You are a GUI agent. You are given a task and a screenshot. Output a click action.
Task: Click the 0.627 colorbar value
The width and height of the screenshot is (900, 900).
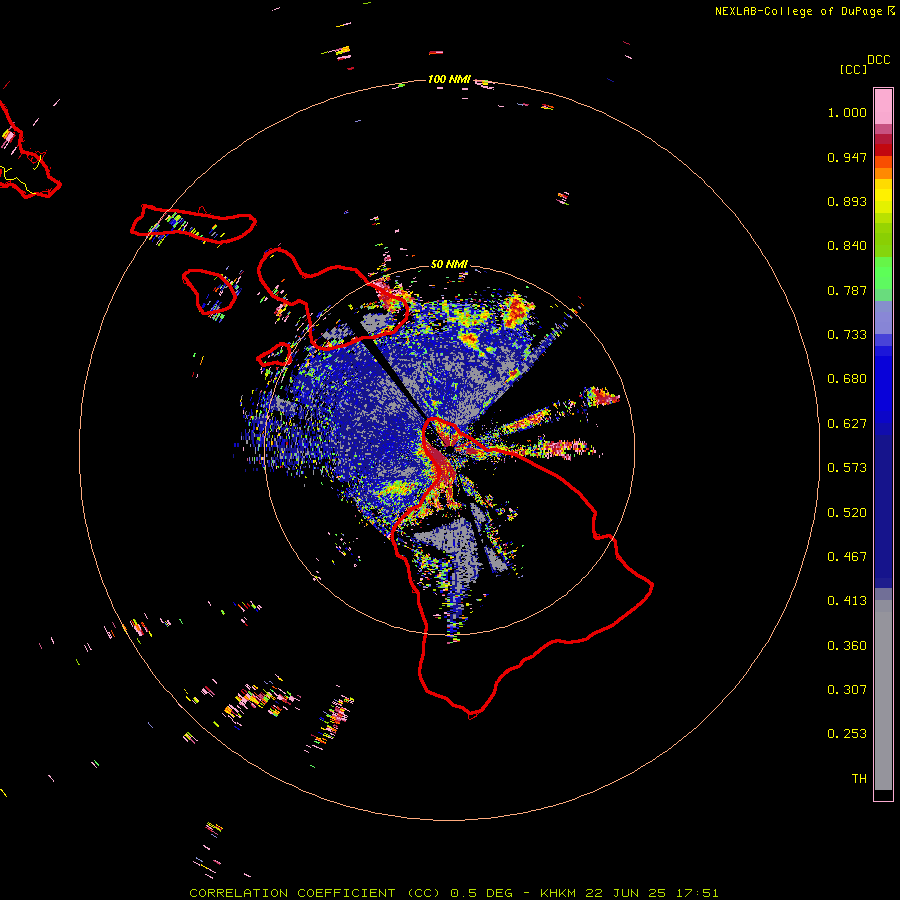(x=847, y=424)
